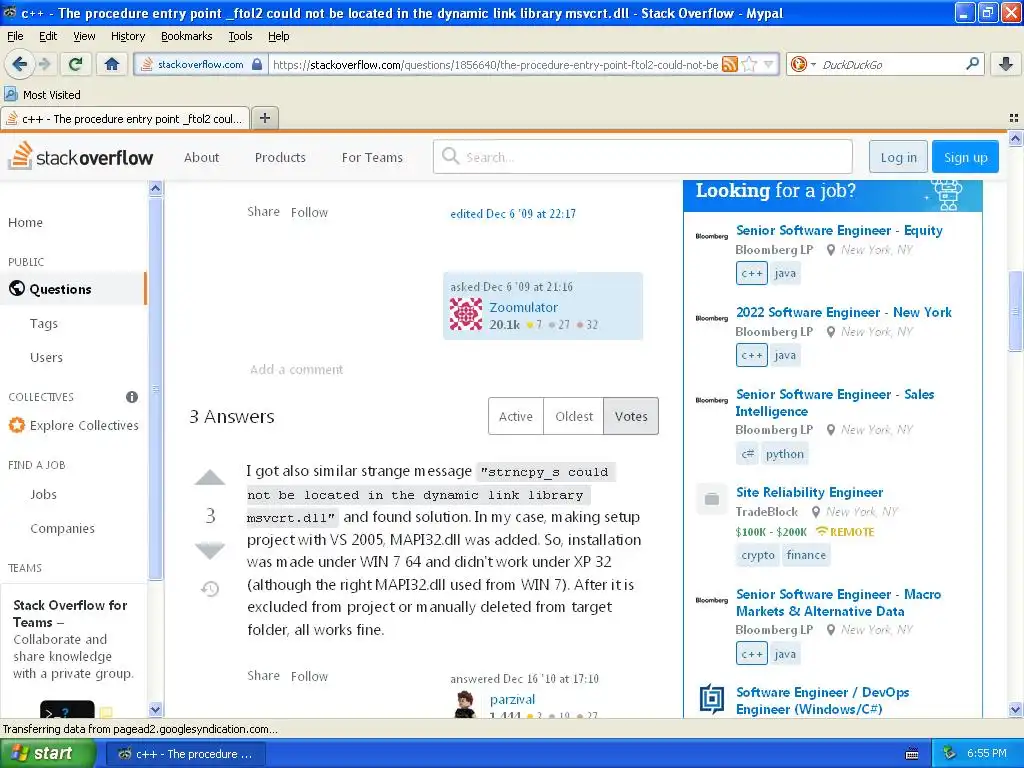Open a new tab with the plus button

coord(264,118)
